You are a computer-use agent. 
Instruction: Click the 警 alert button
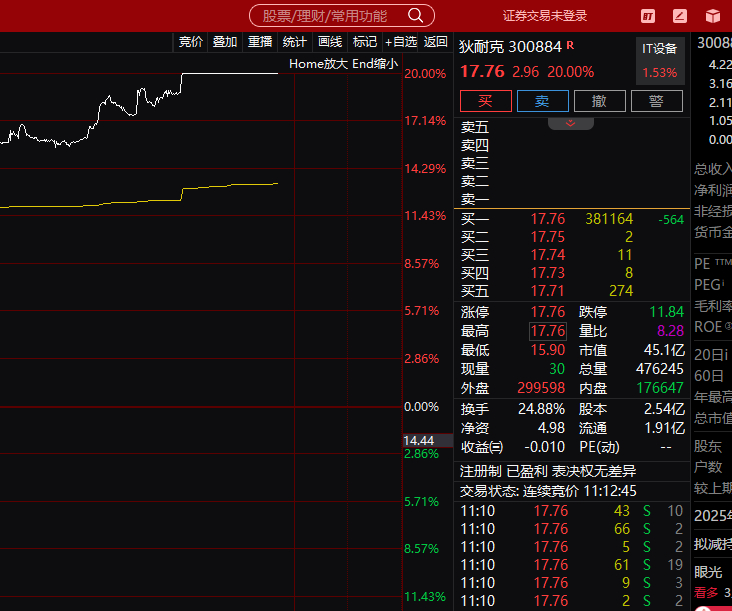656,101
